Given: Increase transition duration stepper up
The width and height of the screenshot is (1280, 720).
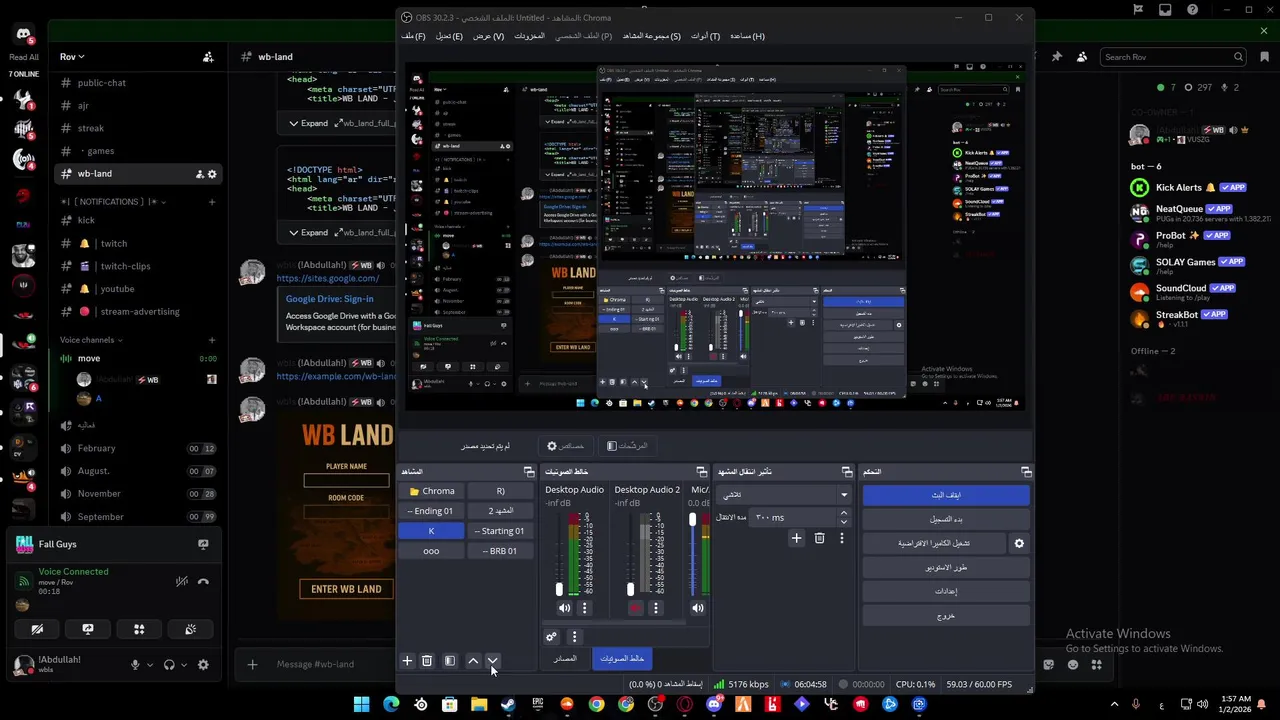Looking at the screenshot, I should click(x=843, y=513).
